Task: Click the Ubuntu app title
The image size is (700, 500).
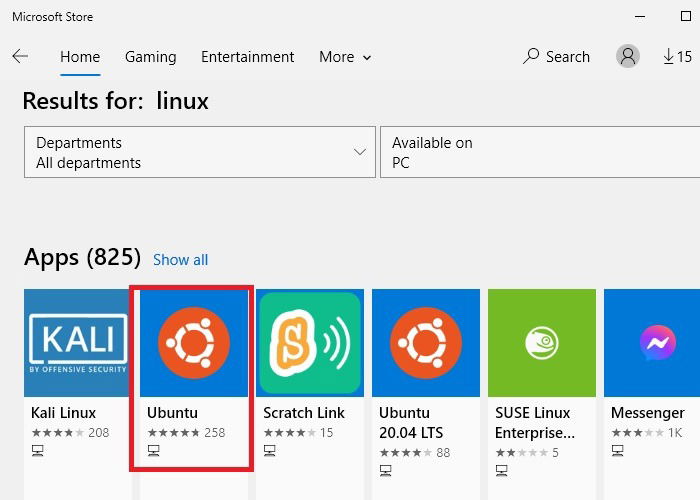Action: tap(172, 412)
